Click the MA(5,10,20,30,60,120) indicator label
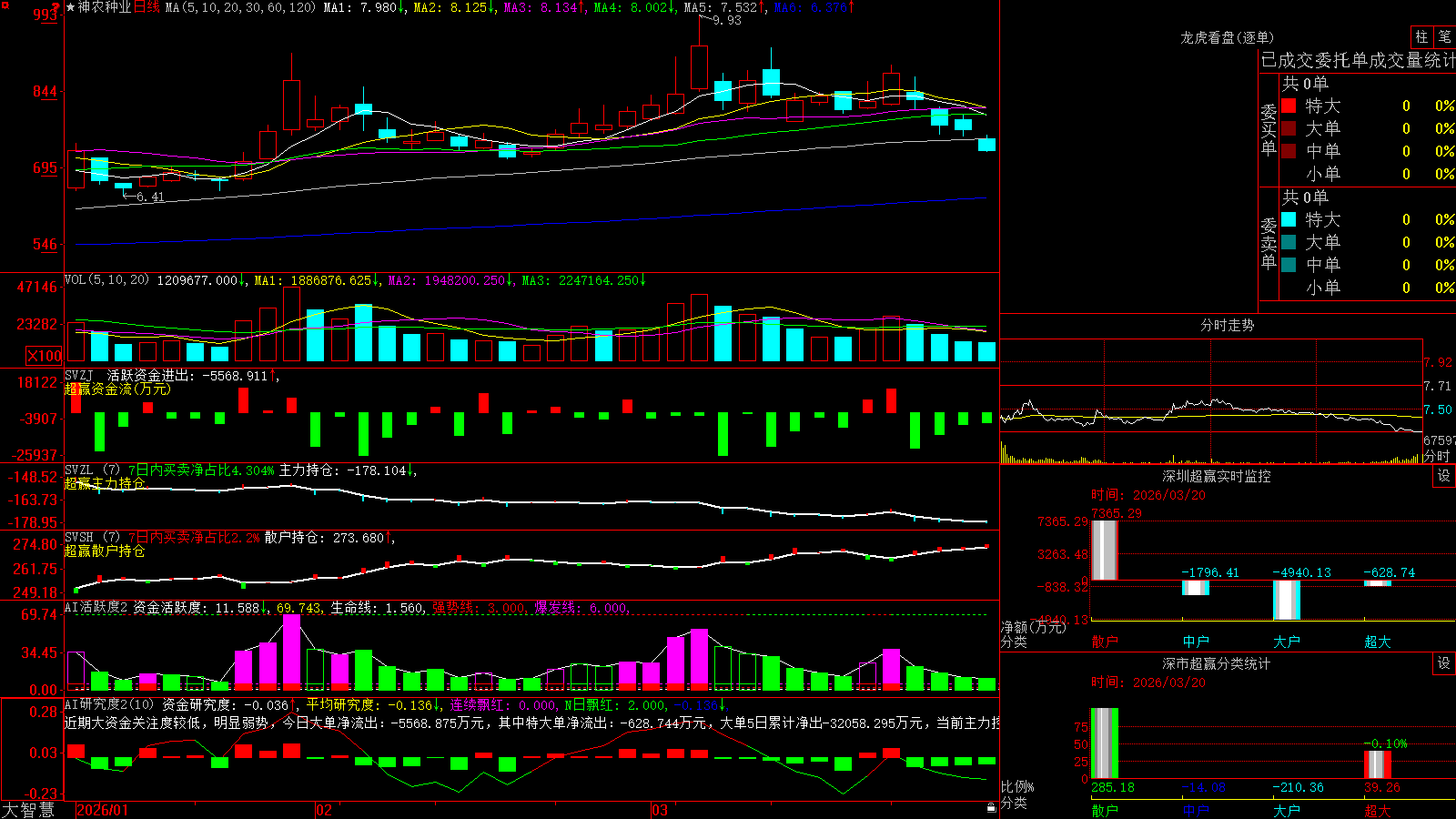 click(x=240, y=7)
